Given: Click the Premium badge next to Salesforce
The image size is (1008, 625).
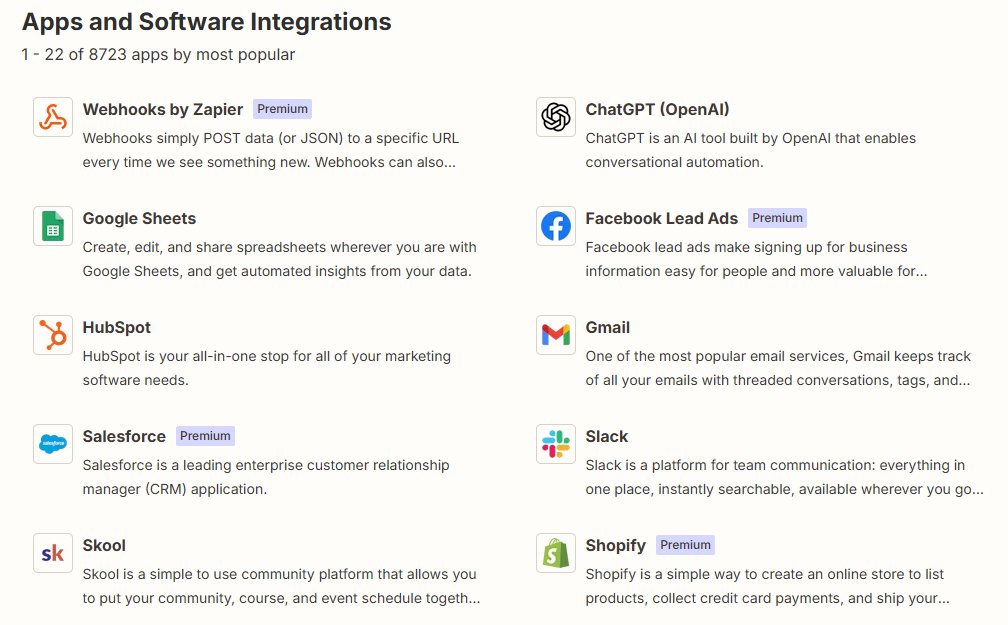Looking at the screenshot, I should point(205,436).
